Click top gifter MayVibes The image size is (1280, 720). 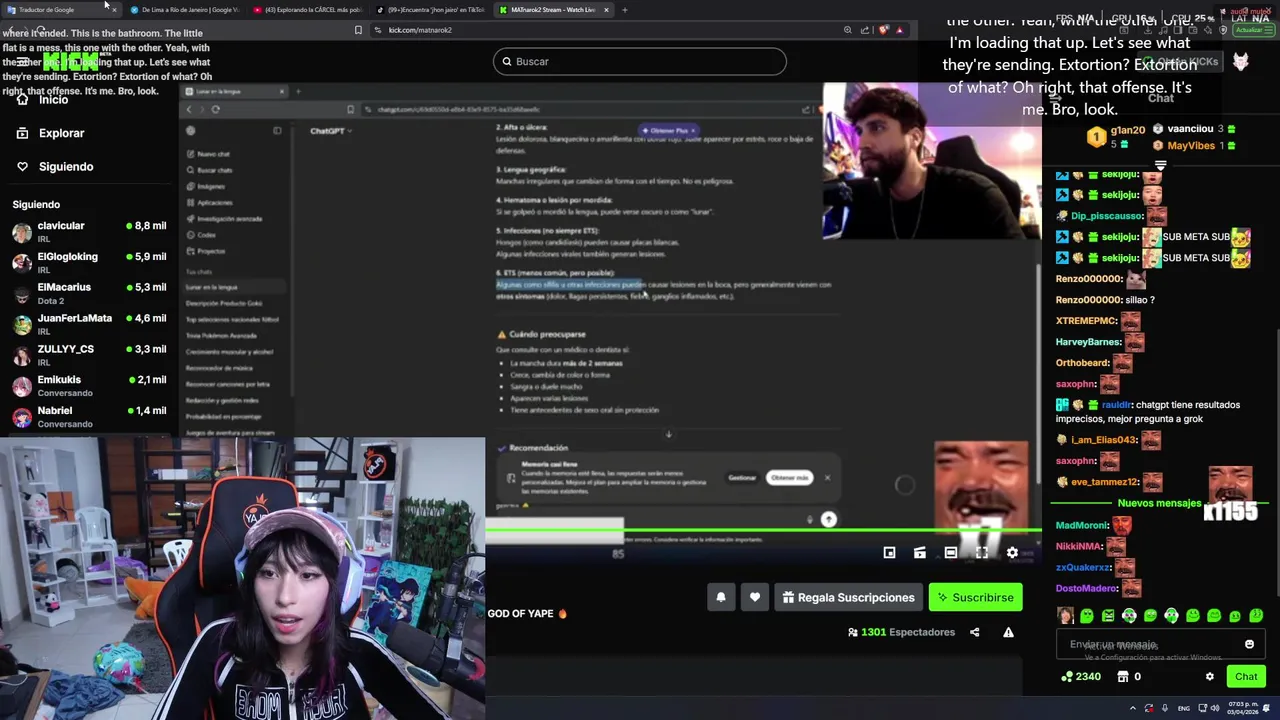(1191, 146)
